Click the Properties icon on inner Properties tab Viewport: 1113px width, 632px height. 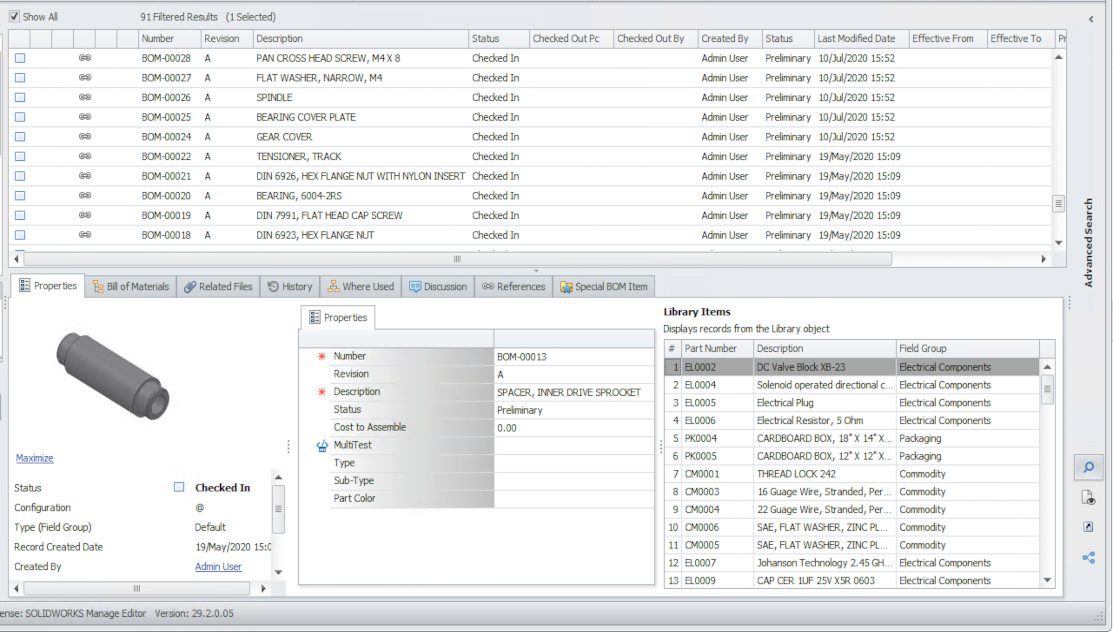(x=314, y=317)
